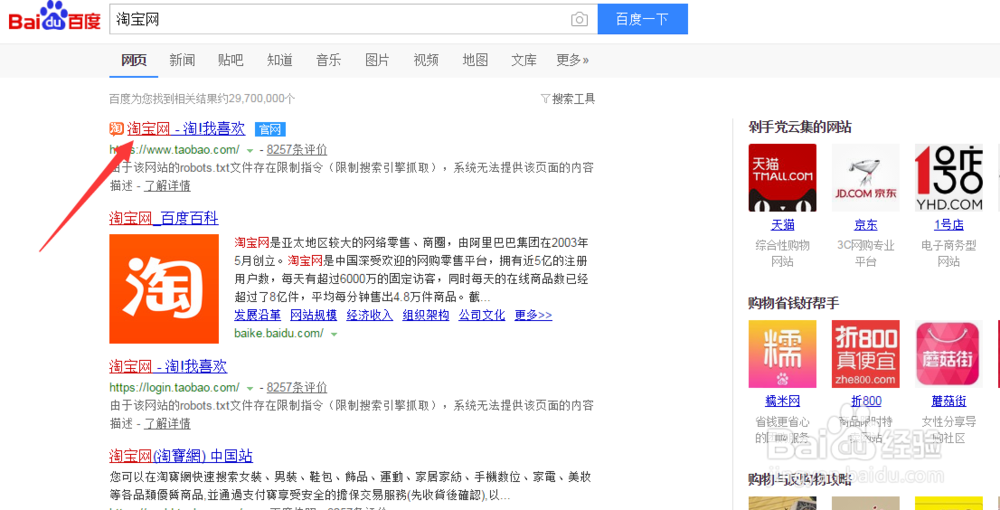Click the 百度一下 search button
The image size is (1000, 510).
[643, 19]
